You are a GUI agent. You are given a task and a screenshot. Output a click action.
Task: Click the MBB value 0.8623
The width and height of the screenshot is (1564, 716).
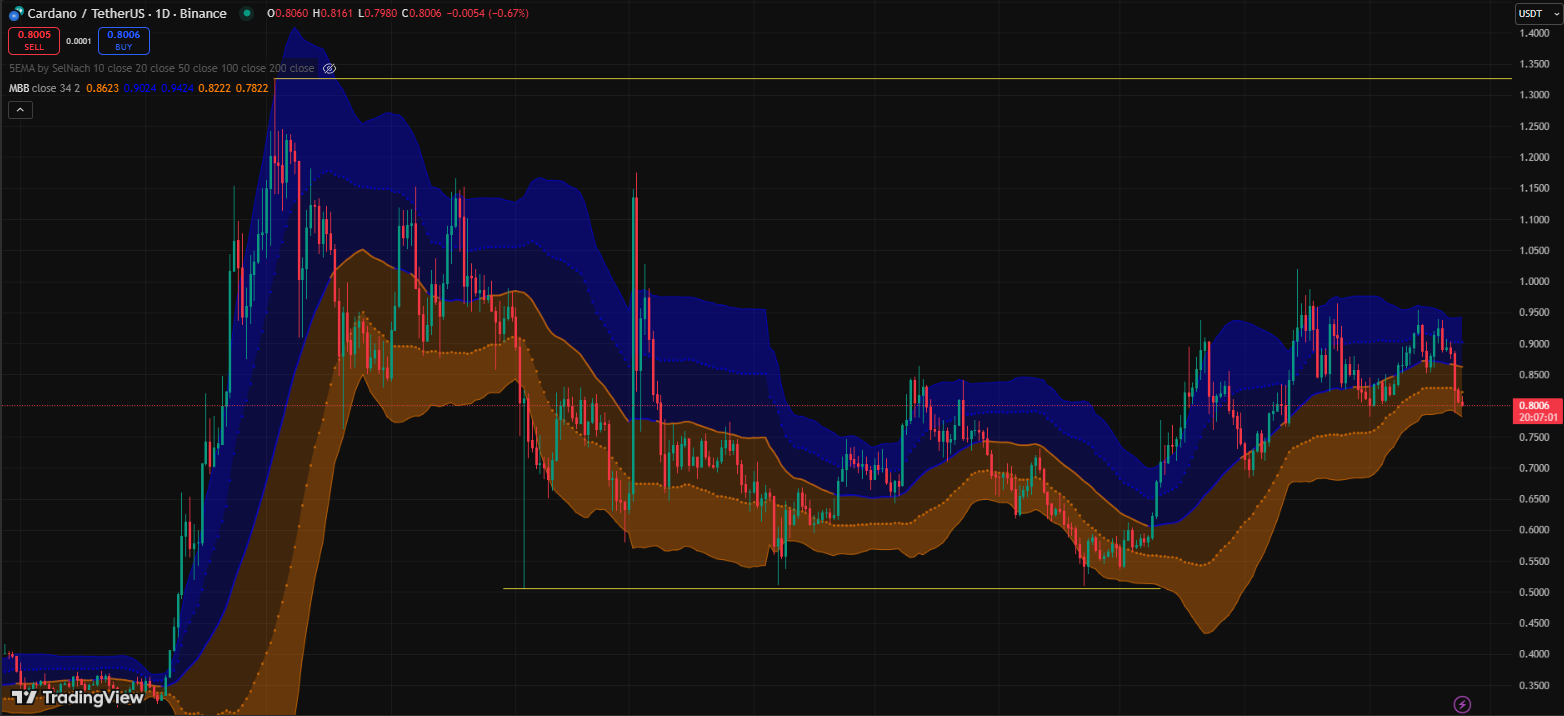(x=102, y=88)
